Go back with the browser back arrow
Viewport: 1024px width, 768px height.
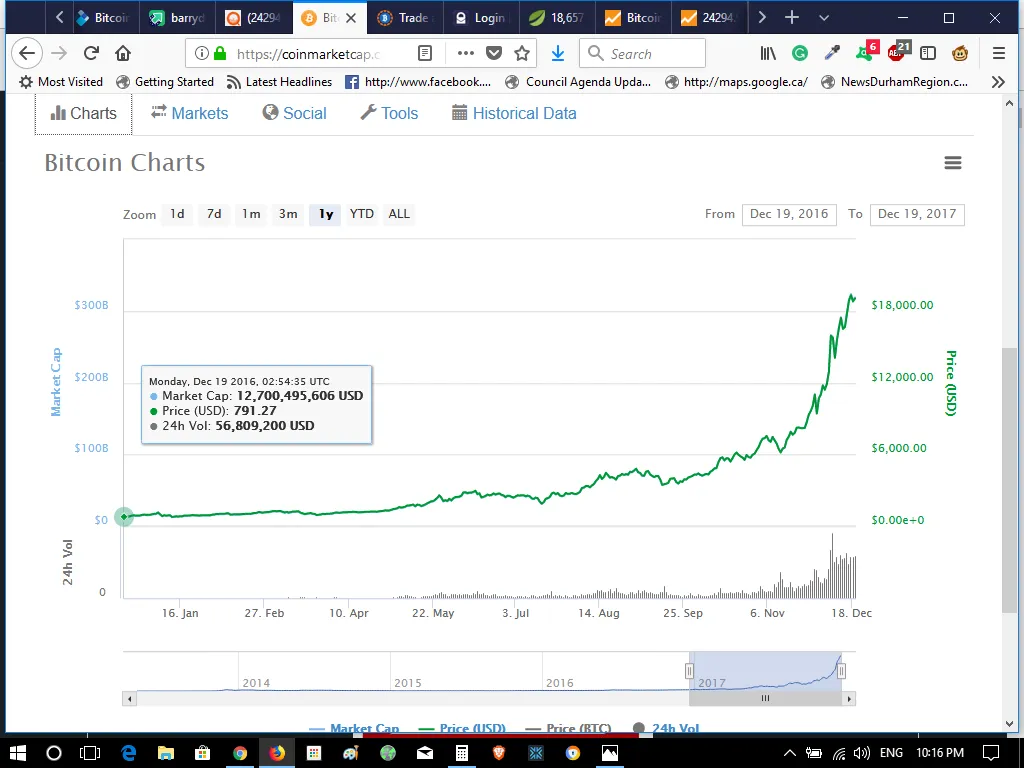tap(27, 54)
